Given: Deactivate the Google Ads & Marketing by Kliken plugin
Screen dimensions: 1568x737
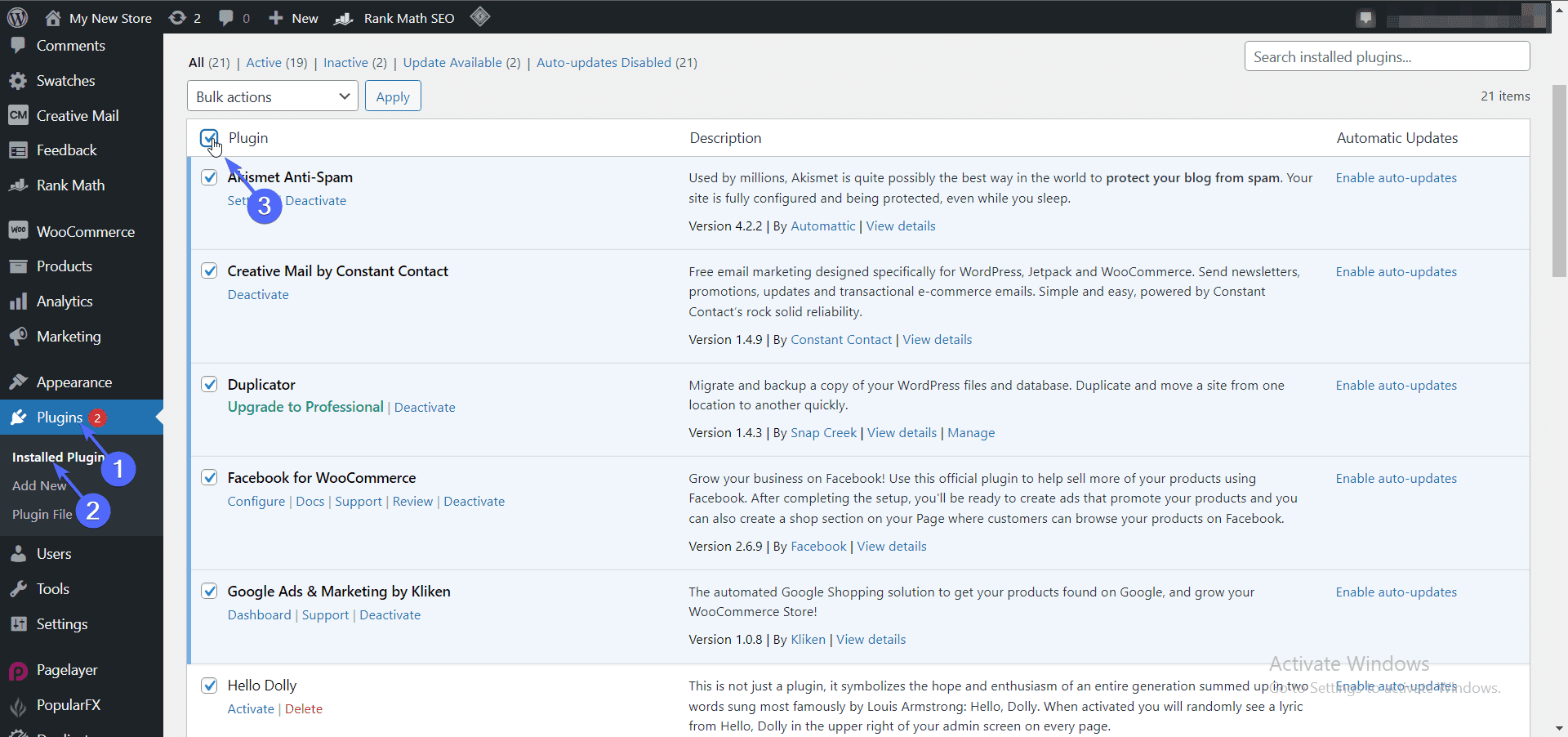Looking at the screenshot, I should coord(390,615).
